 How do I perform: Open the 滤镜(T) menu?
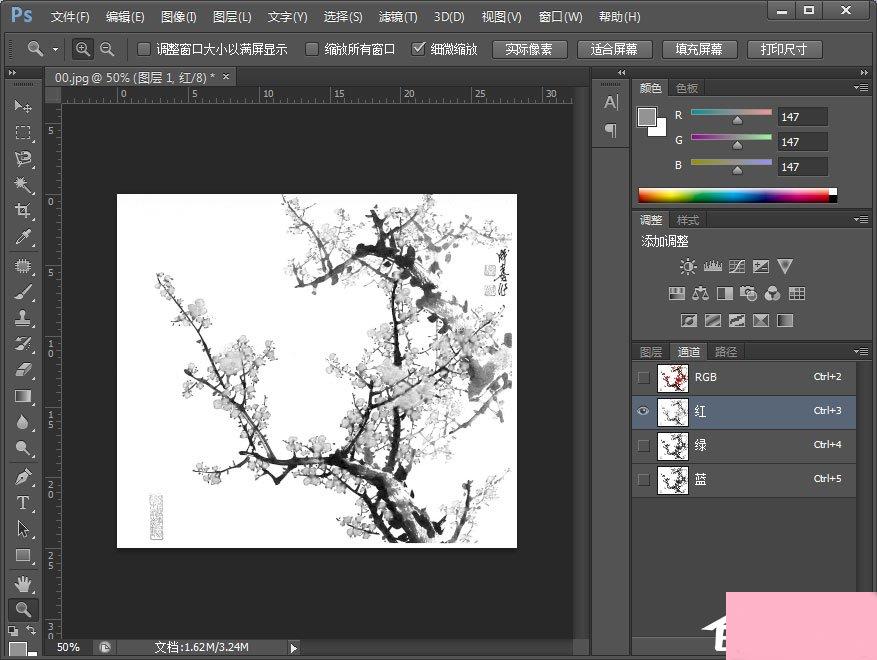pyautogui.click(x=398, y=17)
